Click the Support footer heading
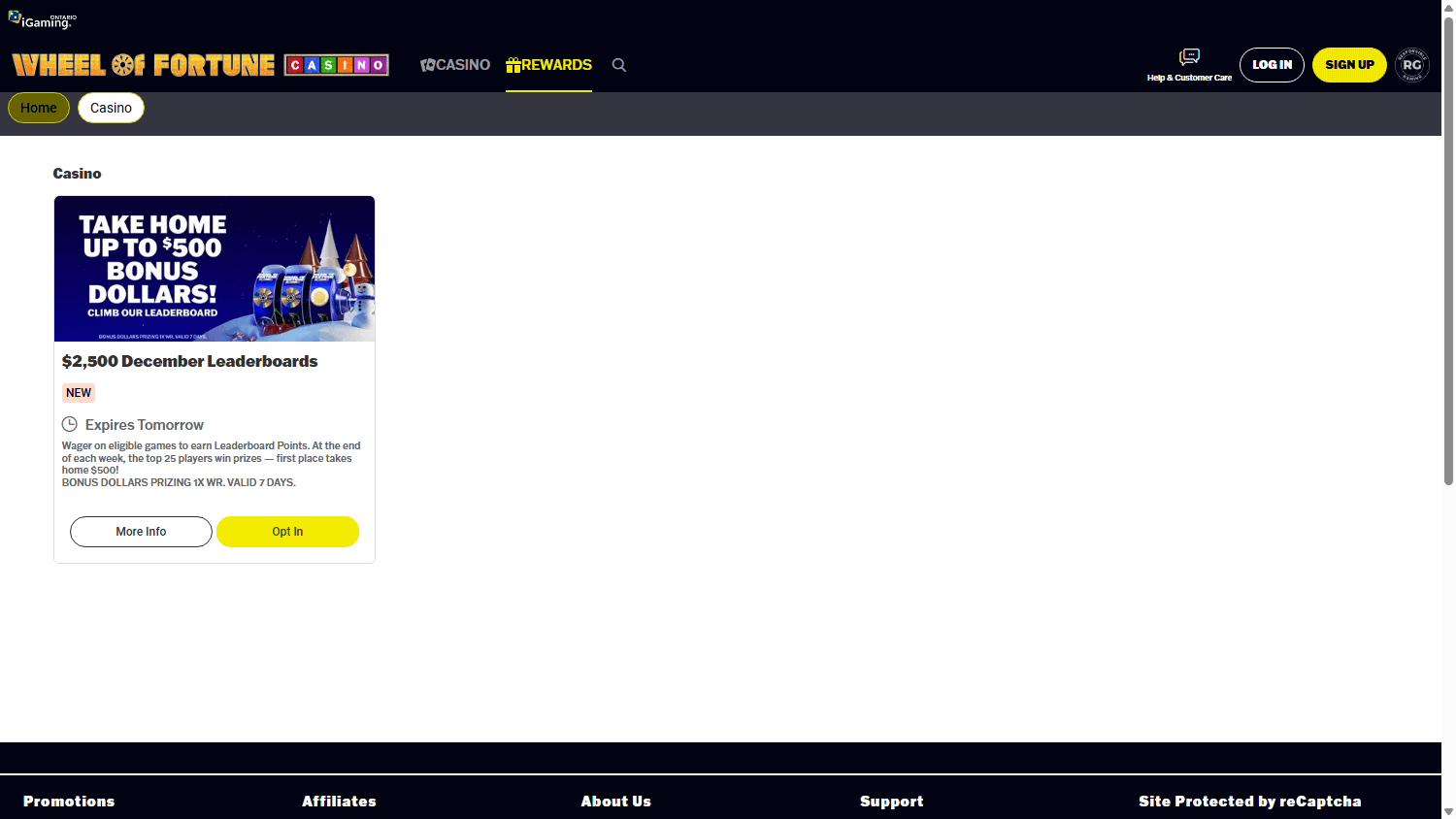The width and height of the screenshot is (1456, 819). pyautogui.click(x=891, y=802)
